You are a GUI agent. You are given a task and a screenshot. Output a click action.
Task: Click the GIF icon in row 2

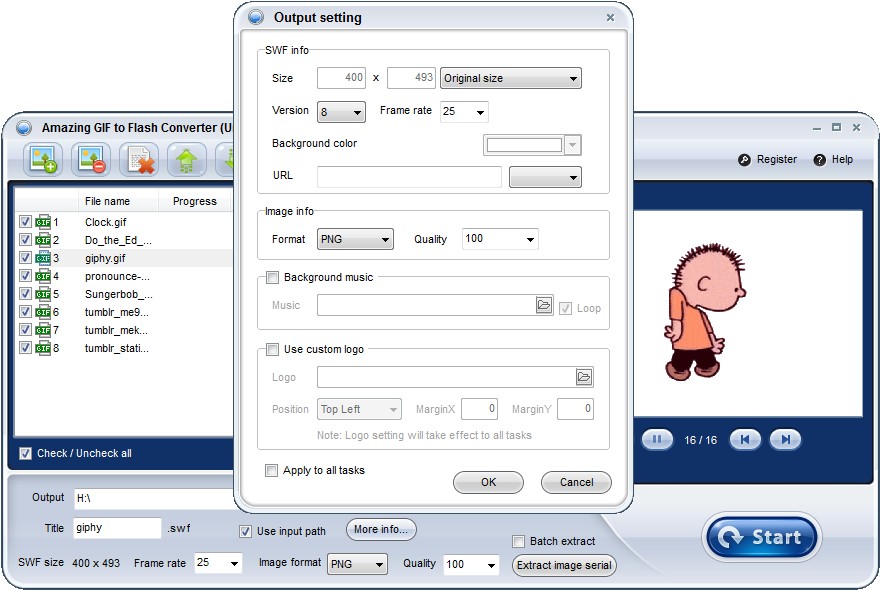pos(43,240)
